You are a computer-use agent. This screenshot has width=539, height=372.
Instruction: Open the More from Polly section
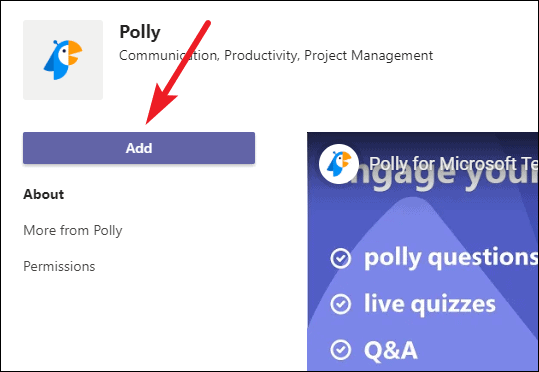73,230
